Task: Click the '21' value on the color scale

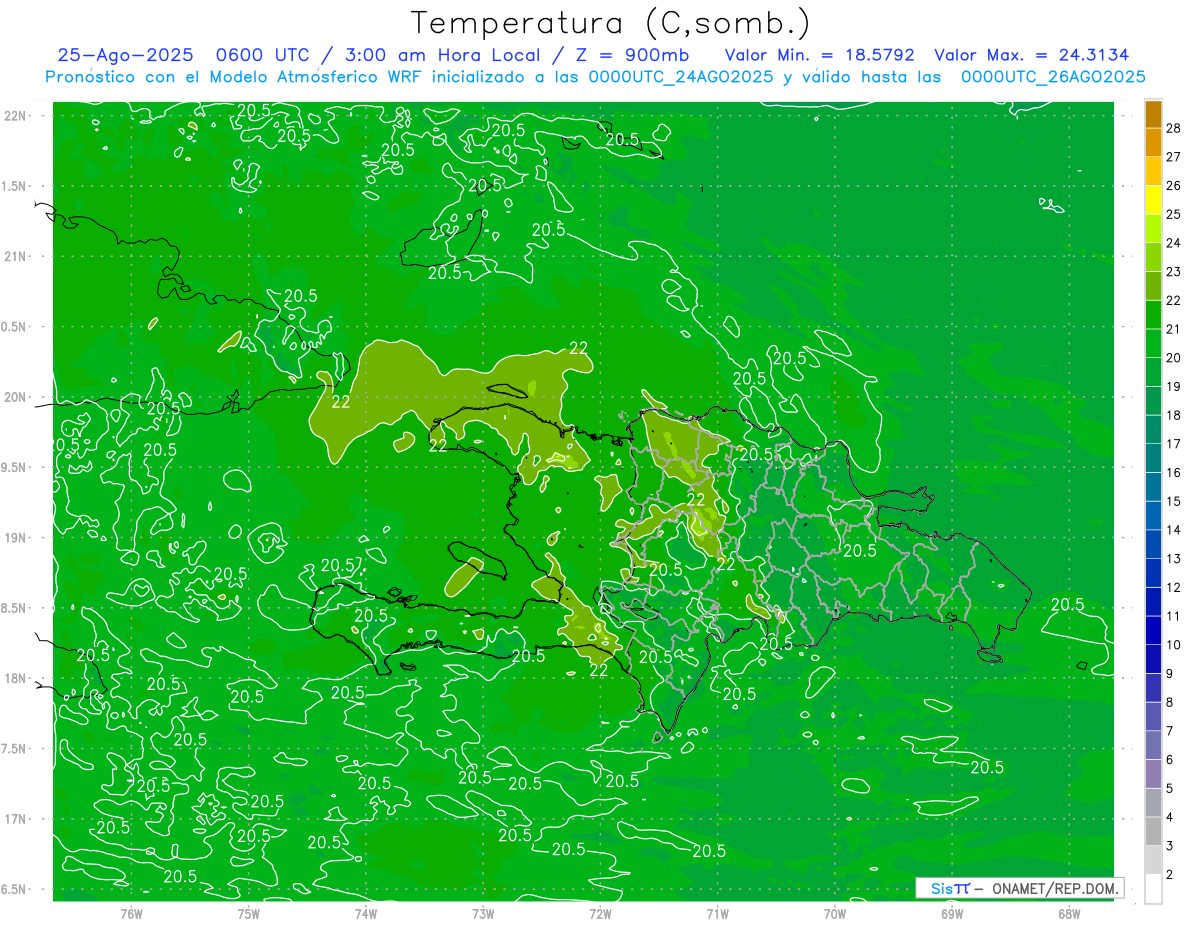Action: point(1173,329)
